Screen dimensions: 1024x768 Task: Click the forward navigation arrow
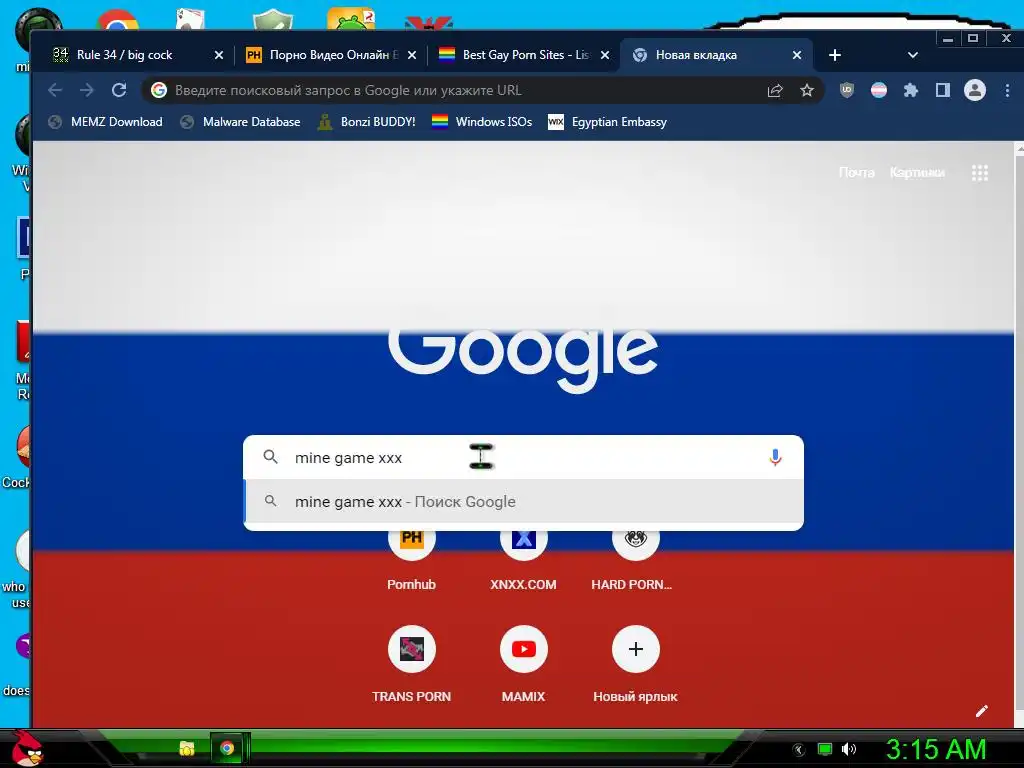(x=87, y=90)
